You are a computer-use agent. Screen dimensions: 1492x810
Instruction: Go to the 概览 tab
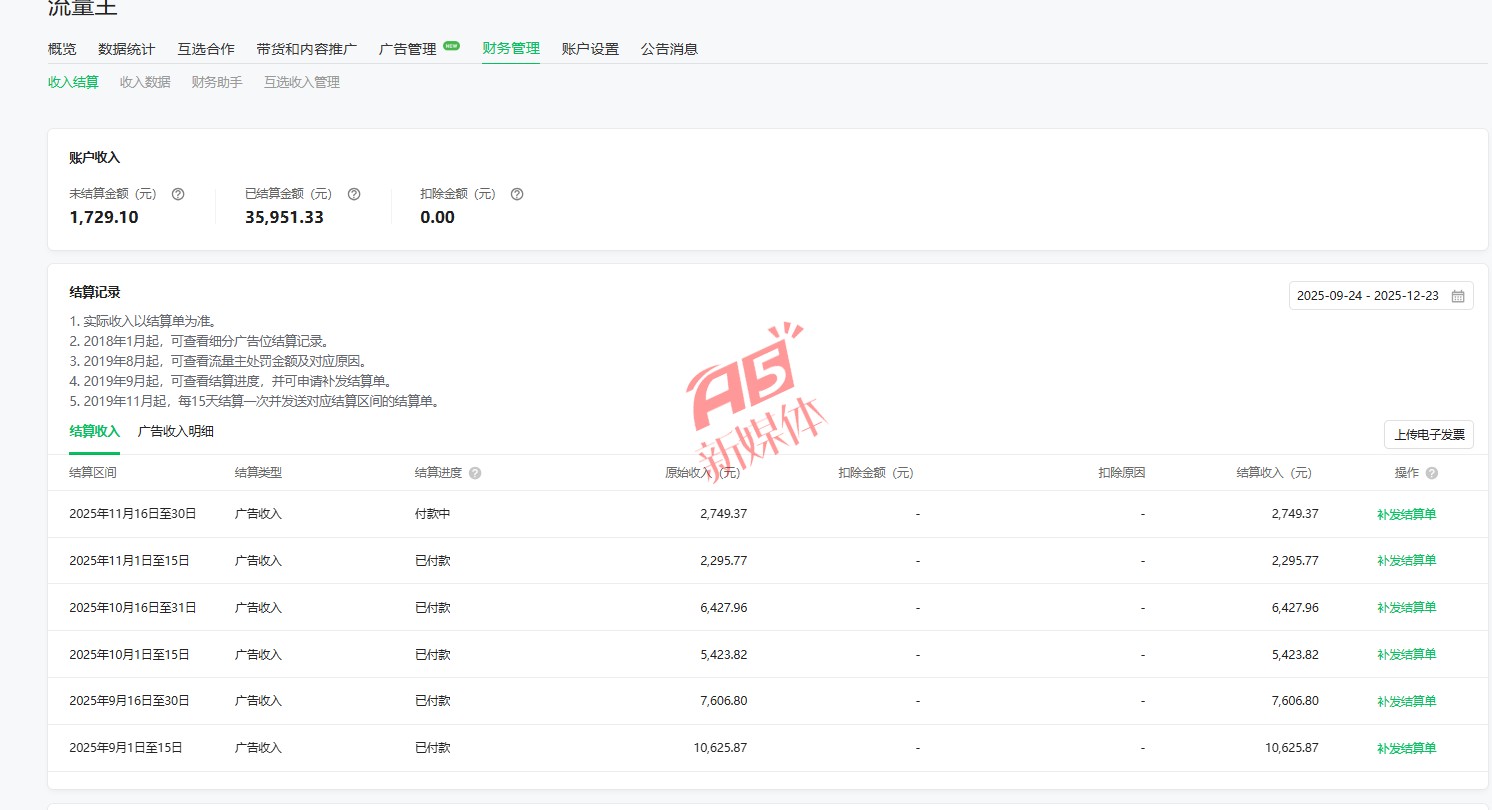pyautogui.click(x=62, y=49)
